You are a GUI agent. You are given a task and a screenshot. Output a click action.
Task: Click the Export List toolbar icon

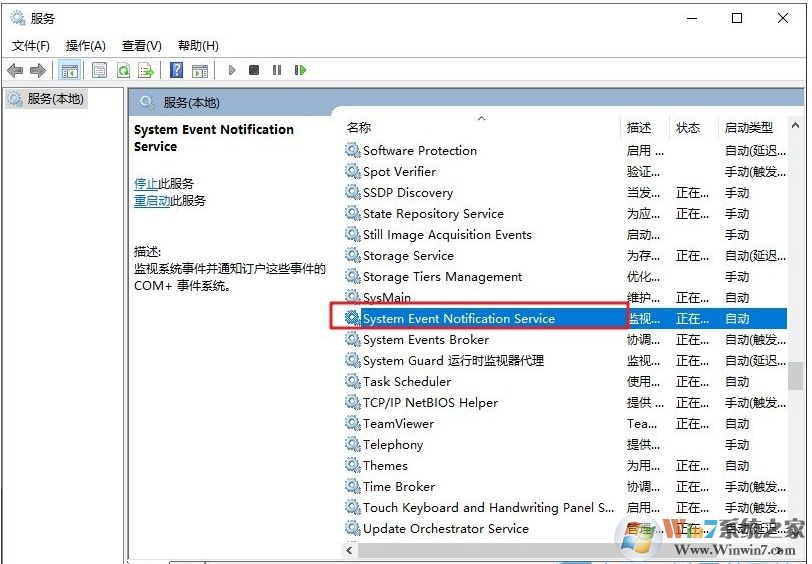[x=146, y=70]
